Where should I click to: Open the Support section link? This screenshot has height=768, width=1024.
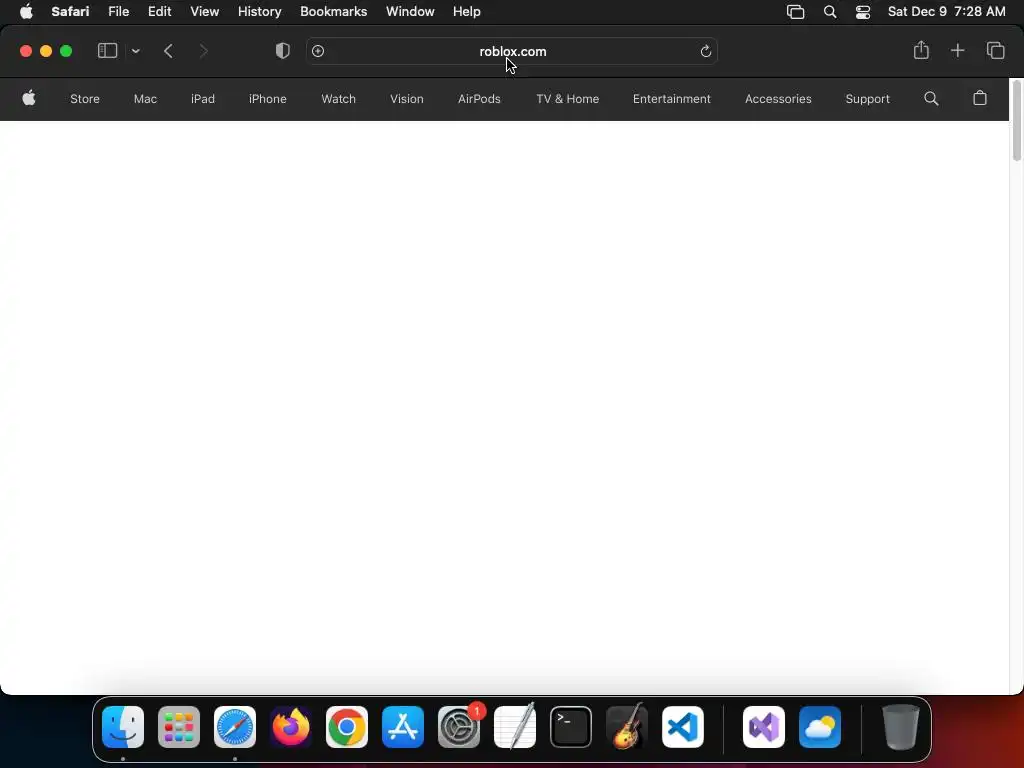pyautogui.click(x=867, y=99)
